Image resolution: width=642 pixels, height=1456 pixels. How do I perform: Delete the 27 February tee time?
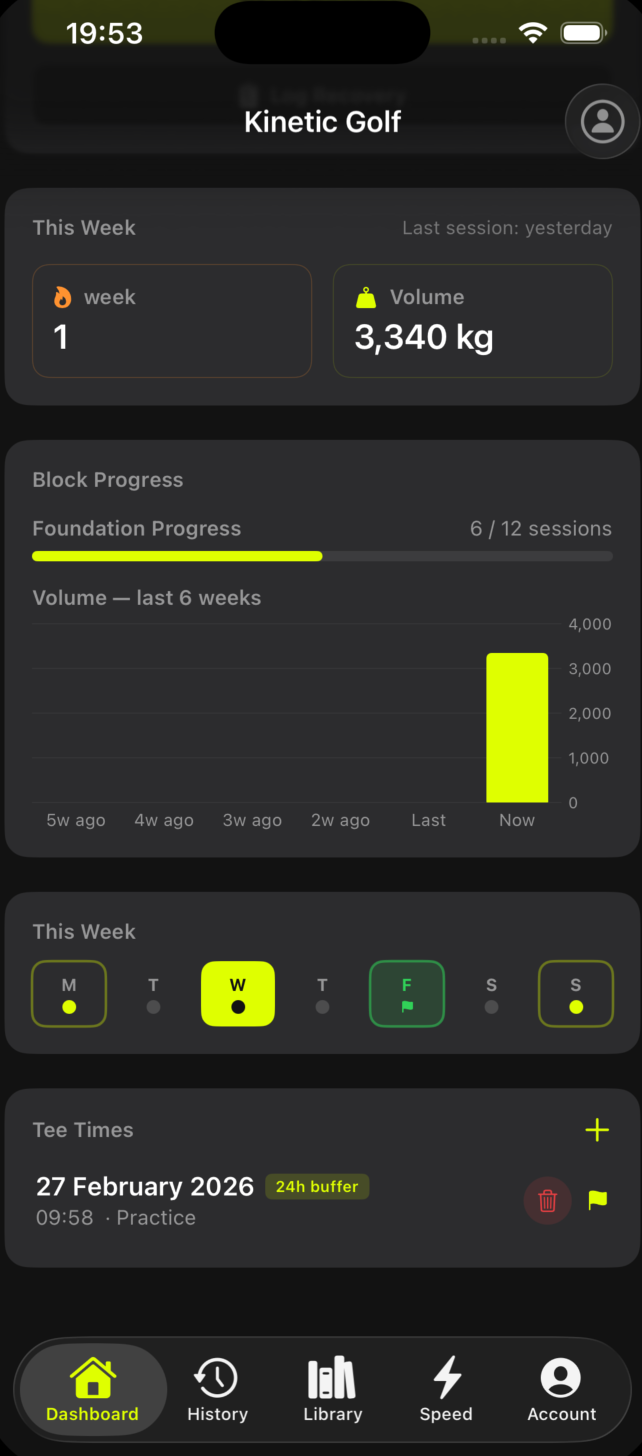(x=547, y=1200)
